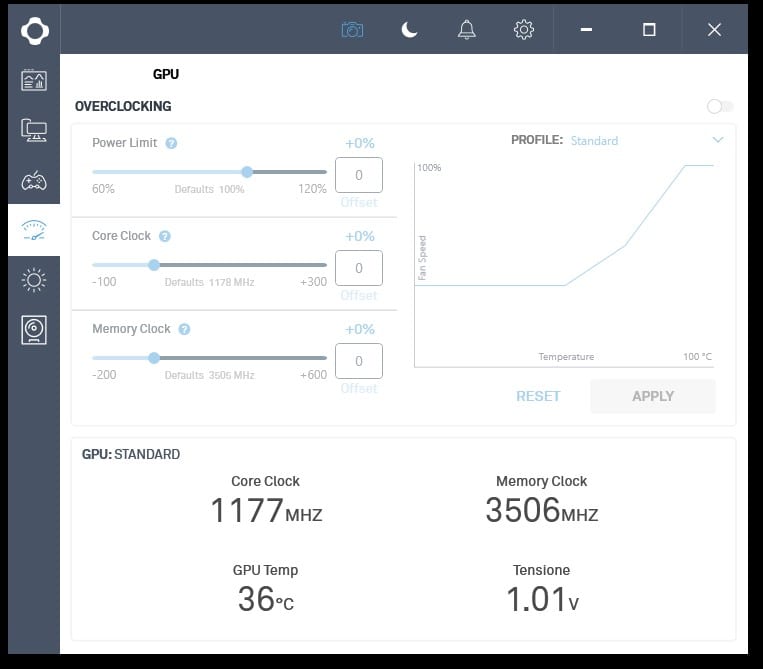The height and width of the screenshot is (669, 763).
Task: Toggle night mode moon icon
Action: (409, 30)
